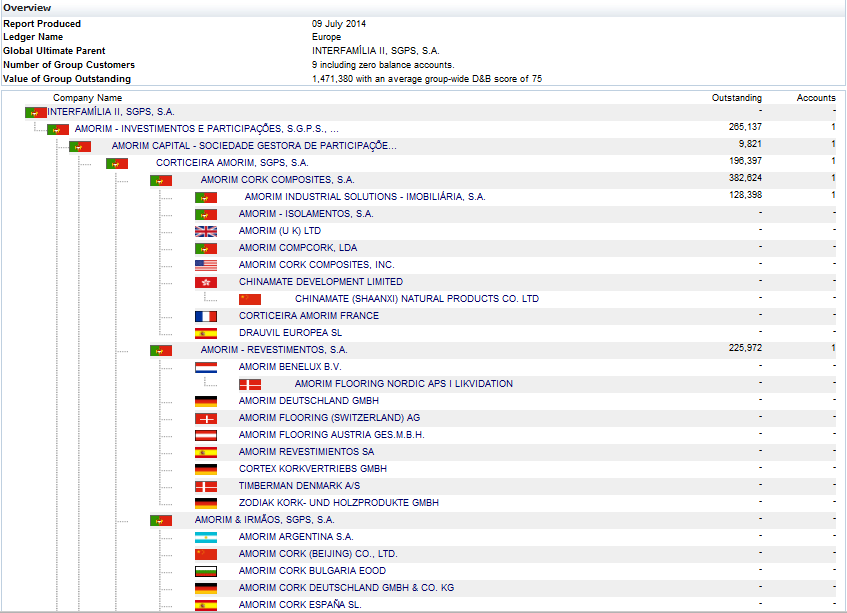Click the flag next to AMORIM CAPITAL row
The width and height of the screenshot is (847, 613).
click(x=80, y=146)
